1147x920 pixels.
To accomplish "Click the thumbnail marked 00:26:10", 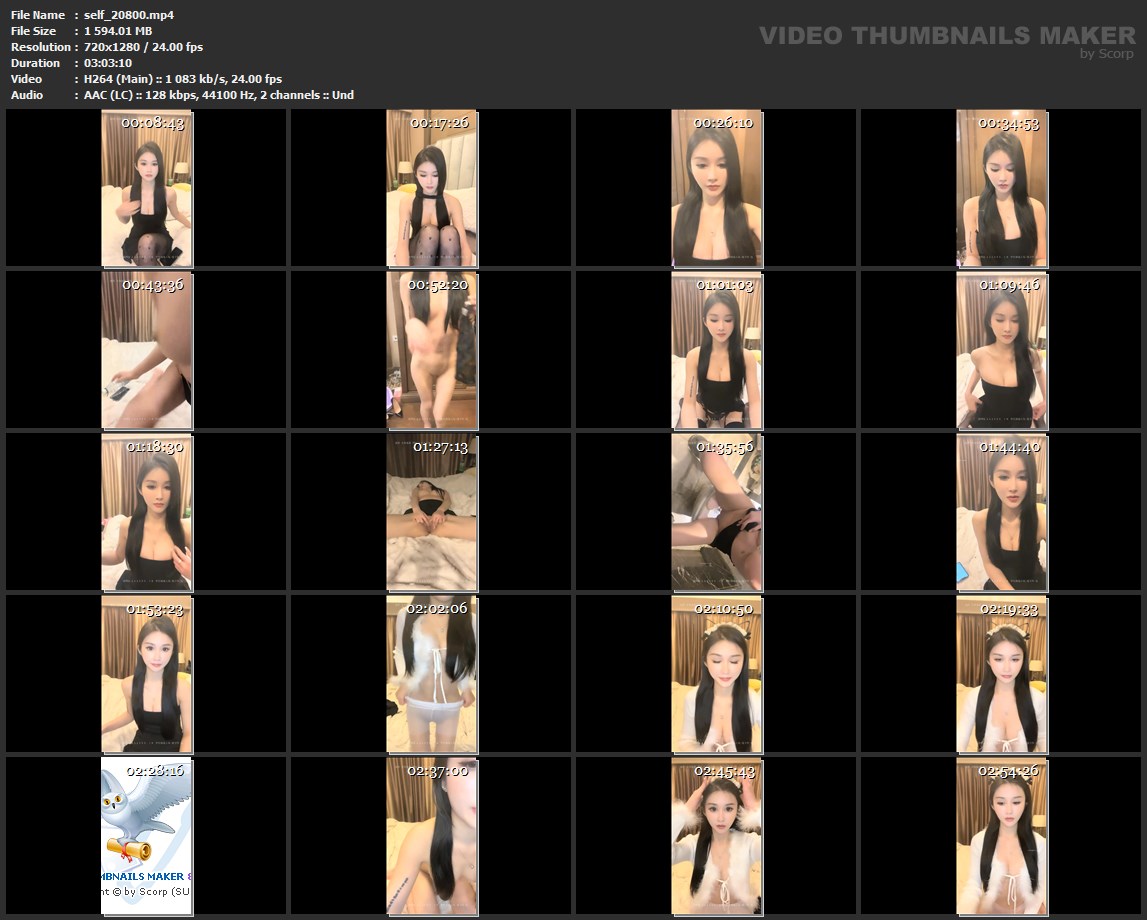I will tap(716, 188).
